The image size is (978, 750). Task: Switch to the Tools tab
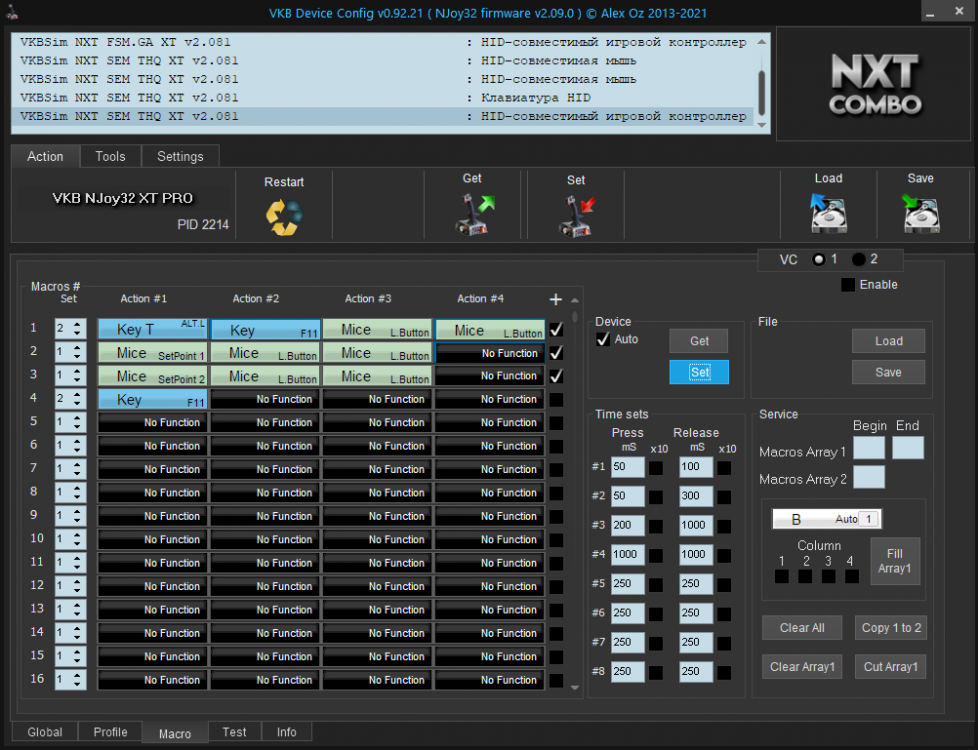click(110, 156)
